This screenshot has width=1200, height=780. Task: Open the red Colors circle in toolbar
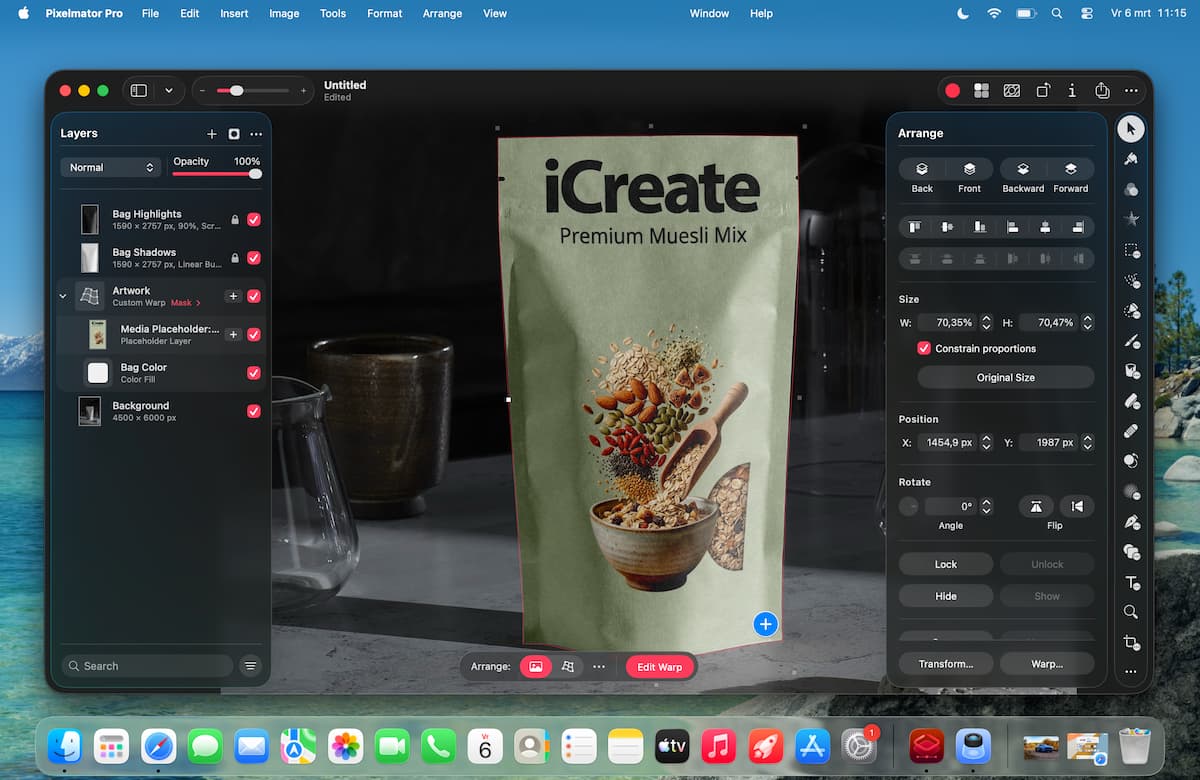952,90
